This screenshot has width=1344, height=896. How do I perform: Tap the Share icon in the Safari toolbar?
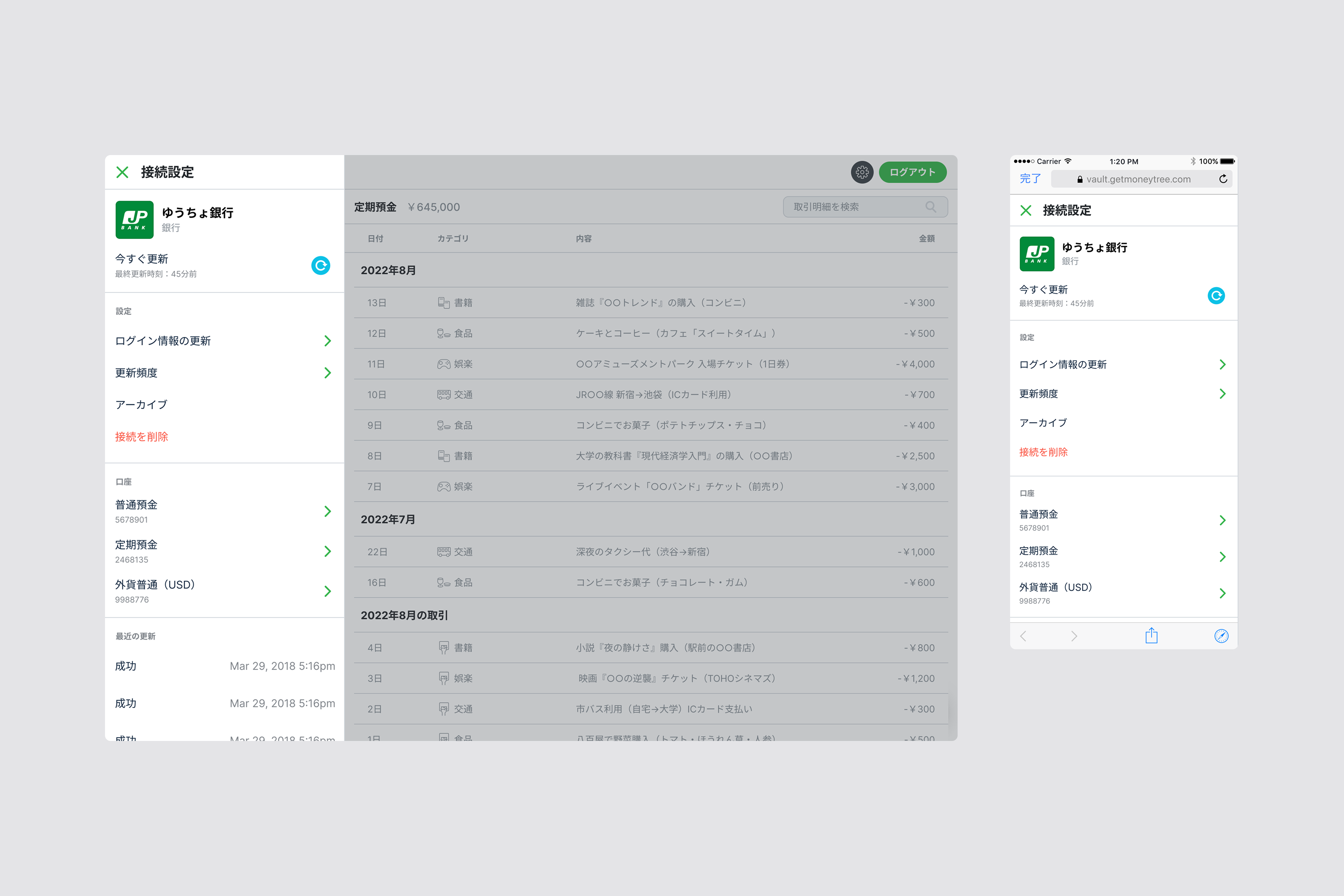1151,636
